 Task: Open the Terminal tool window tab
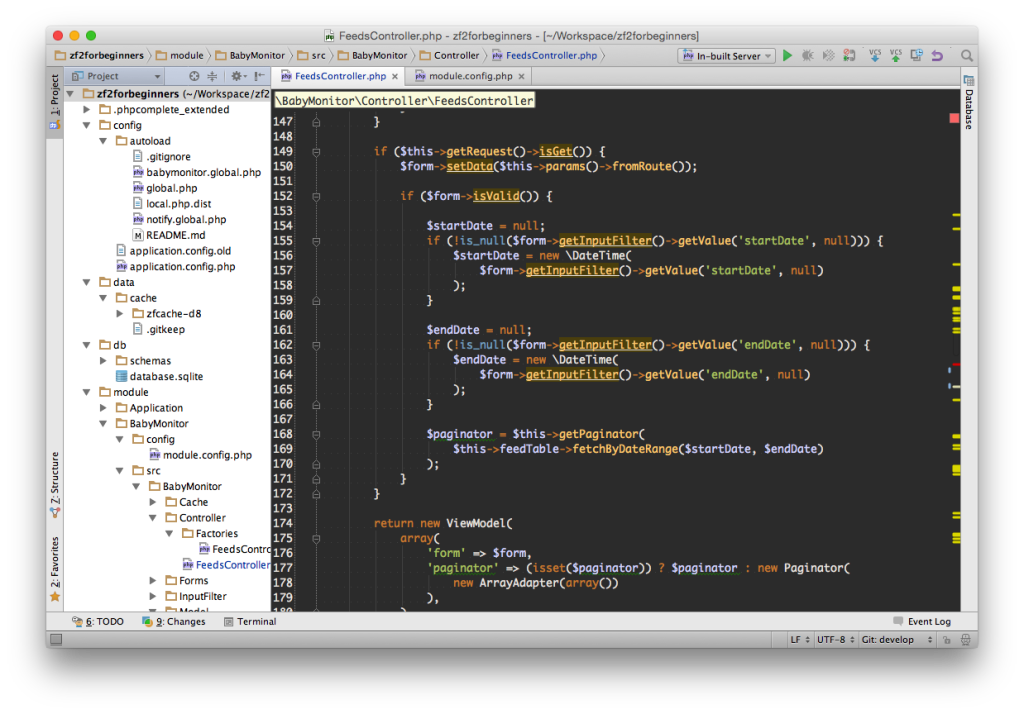[250, 621]
